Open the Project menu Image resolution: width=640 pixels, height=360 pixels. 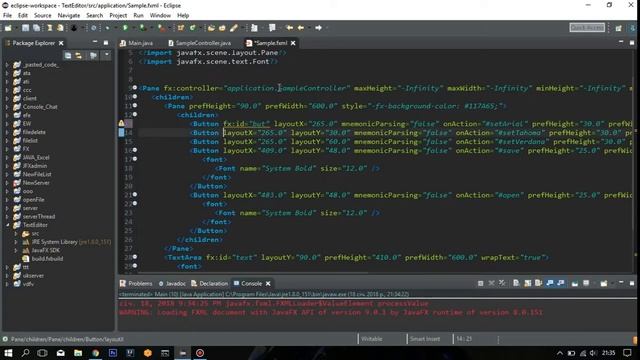[118, 16]
